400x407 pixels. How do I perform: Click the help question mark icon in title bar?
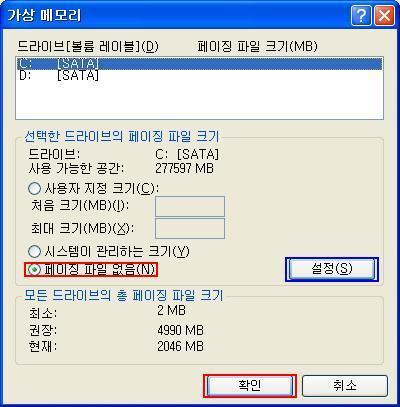(x=361, y=15)
